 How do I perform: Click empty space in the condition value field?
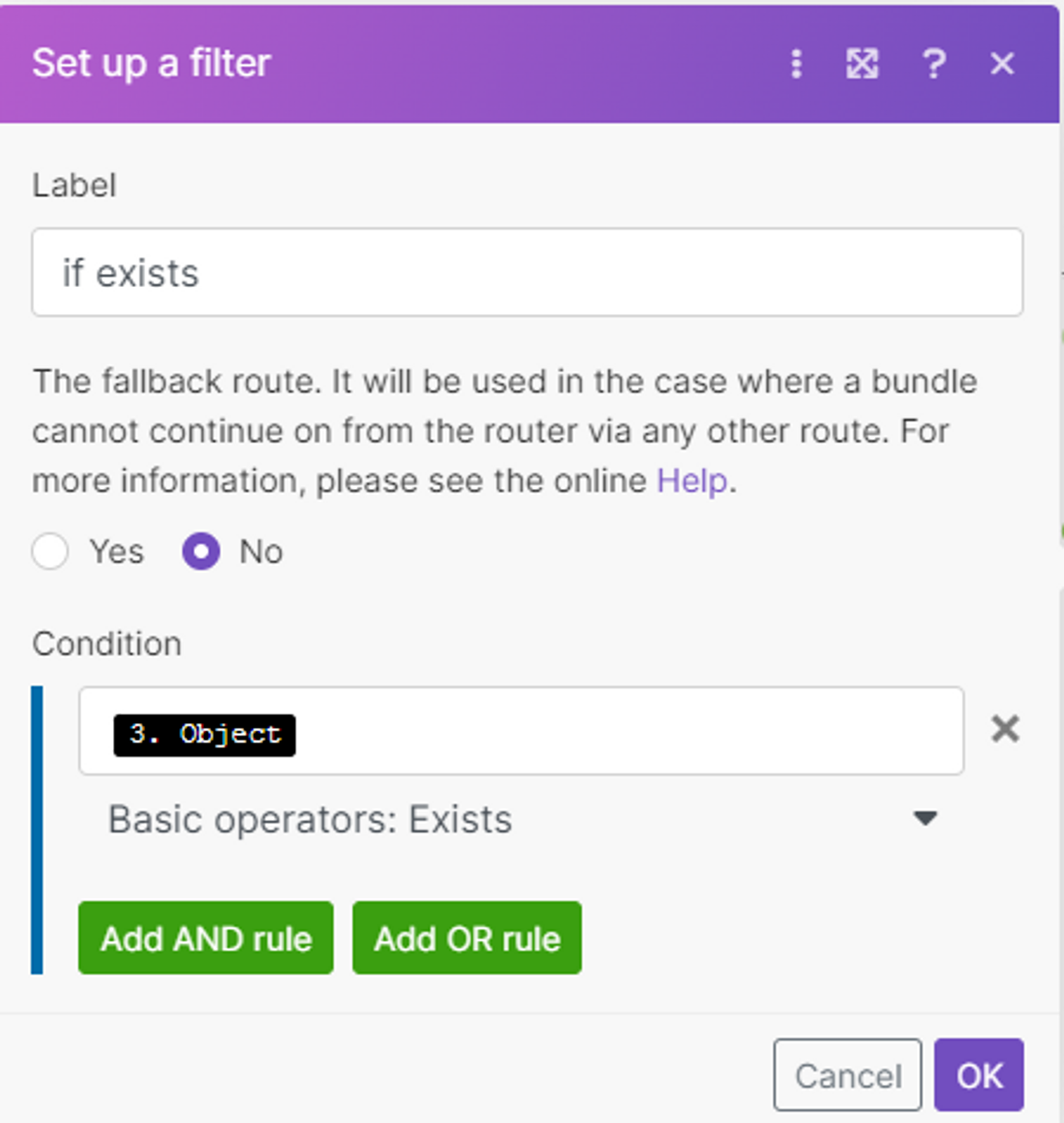tap(624, 731)
